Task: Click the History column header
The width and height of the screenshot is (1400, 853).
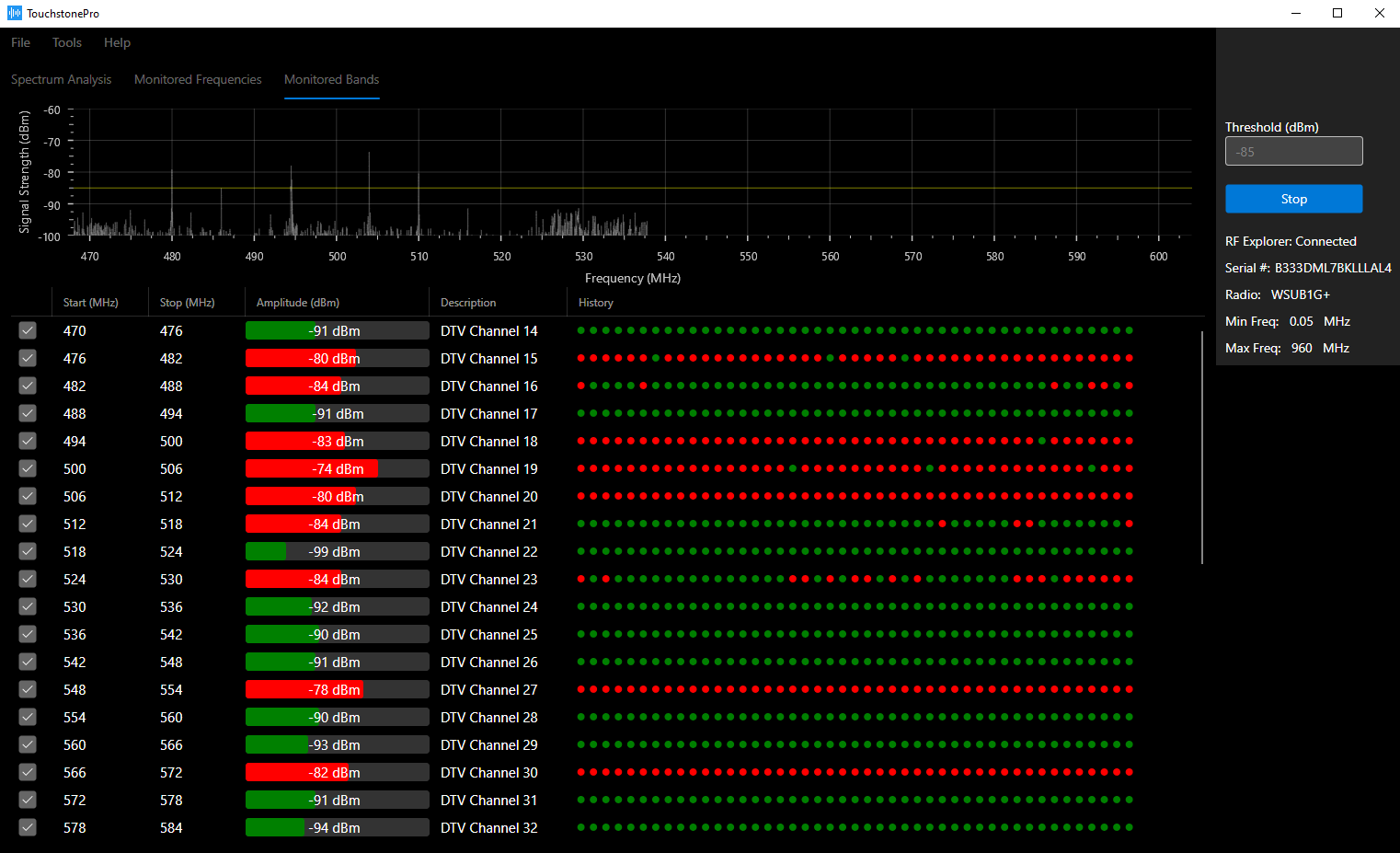Action: 596,302
